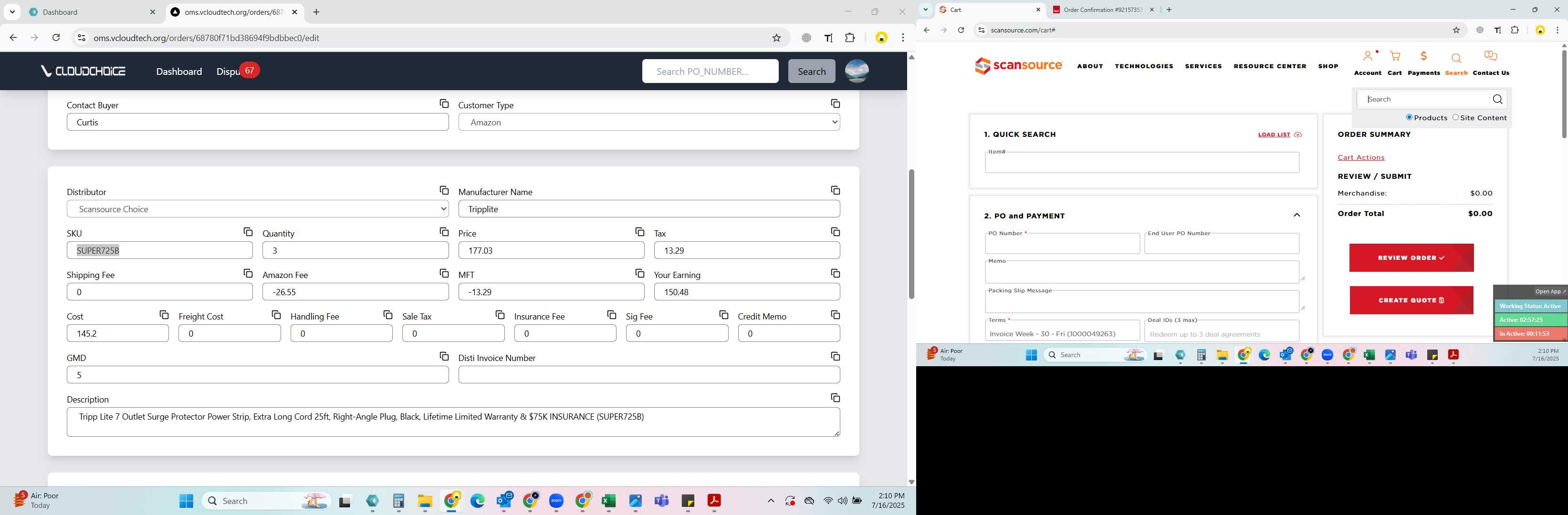Open the TECHNOLOGIES menu on ScanSource
Image resolution: width=1568 pixels, height=515 pixels.
click(x=1144, y=66)
